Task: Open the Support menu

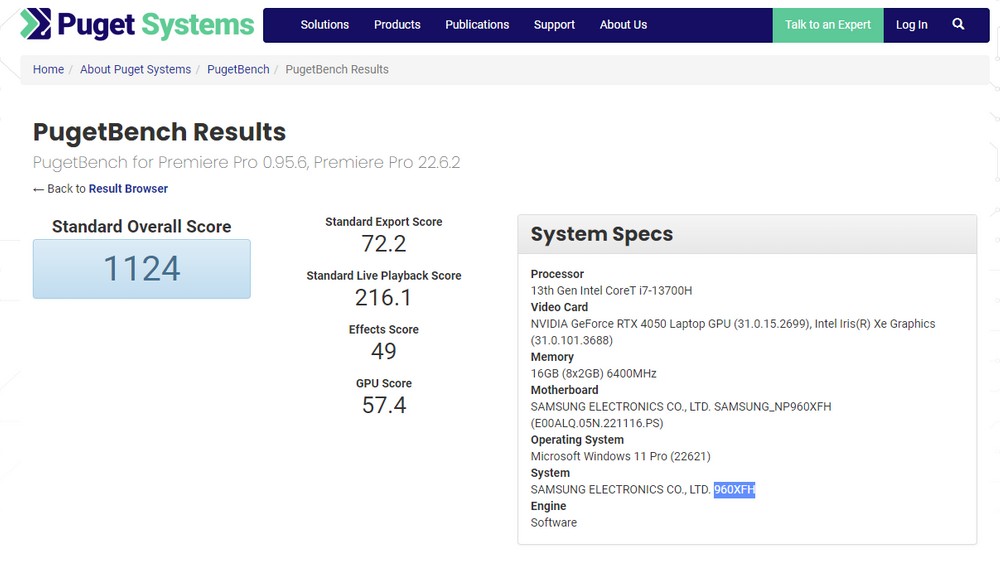Action: [x=554, y=25]
